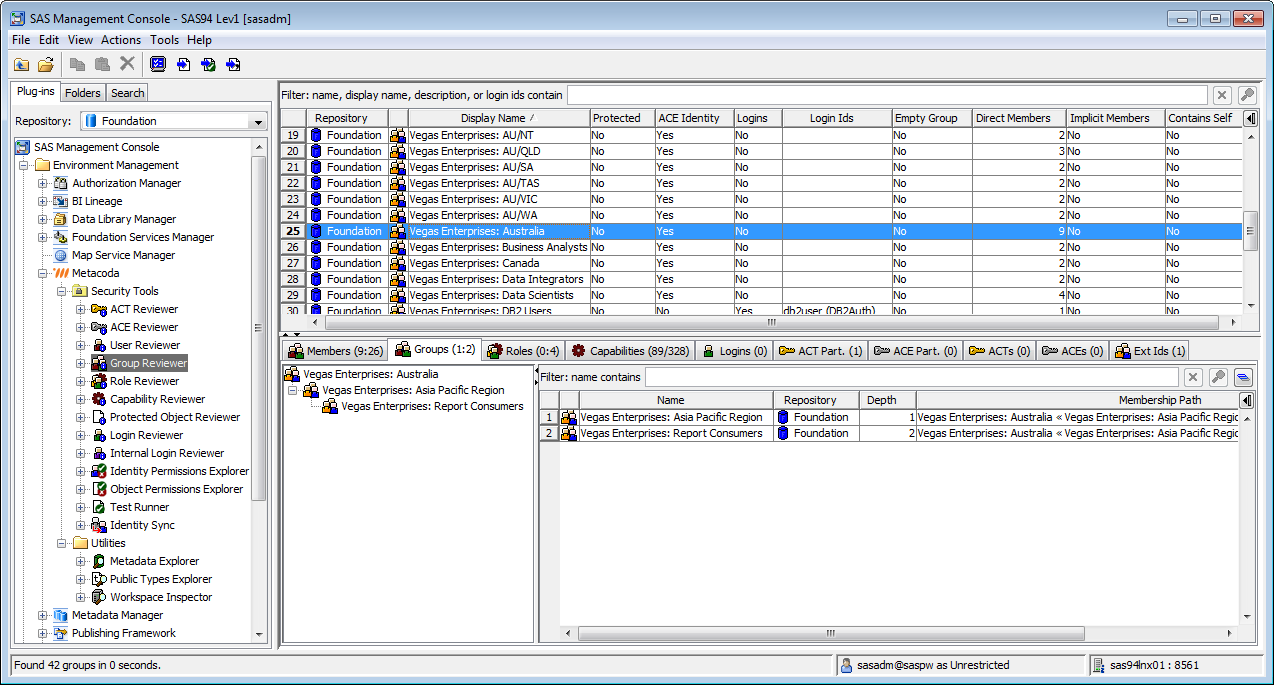
Task: Sort by the Display Name column header
Action: coord(497,118)
